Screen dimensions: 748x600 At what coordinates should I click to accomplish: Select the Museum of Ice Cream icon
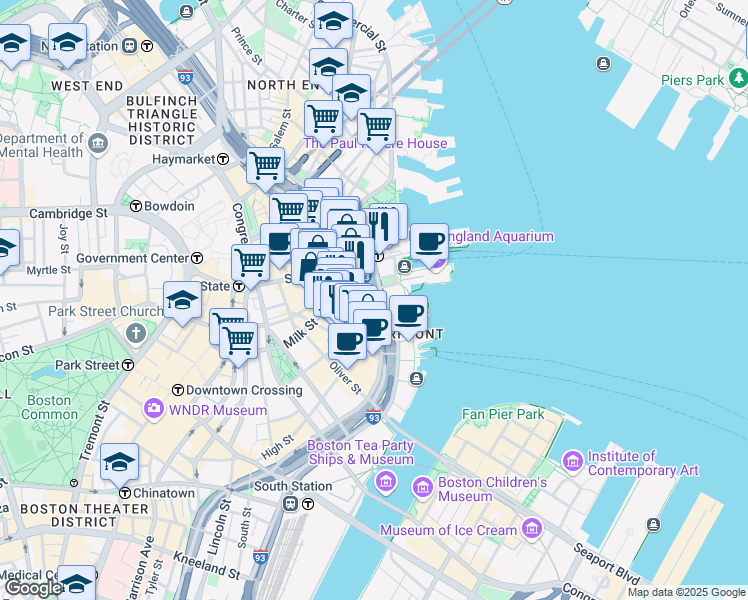[532, 528]
